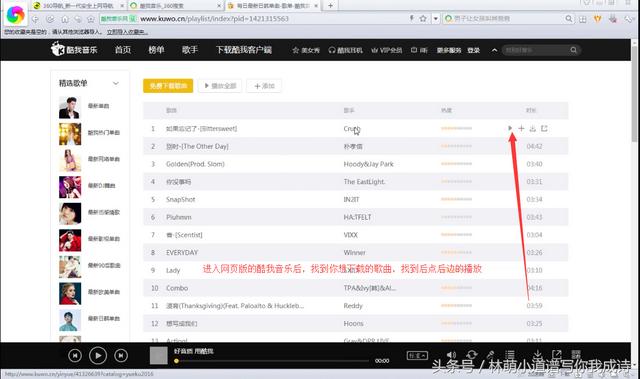Open song title EVERYDAY
This screenshot has width=640, height=379.
tap(182, 253)
